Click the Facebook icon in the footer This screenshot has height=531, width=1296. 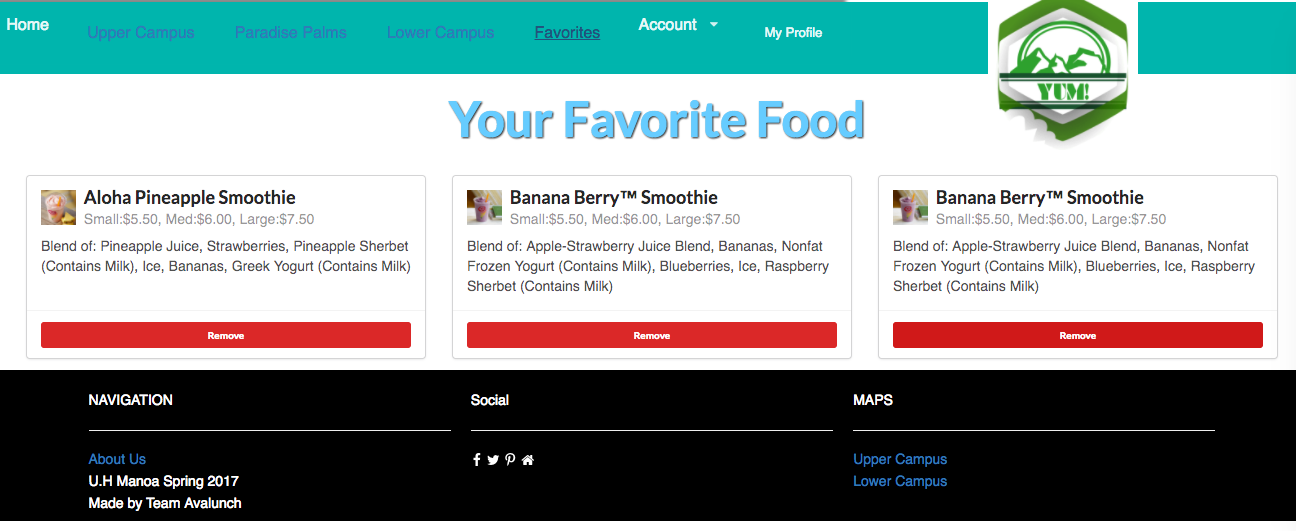coord(477,460)
